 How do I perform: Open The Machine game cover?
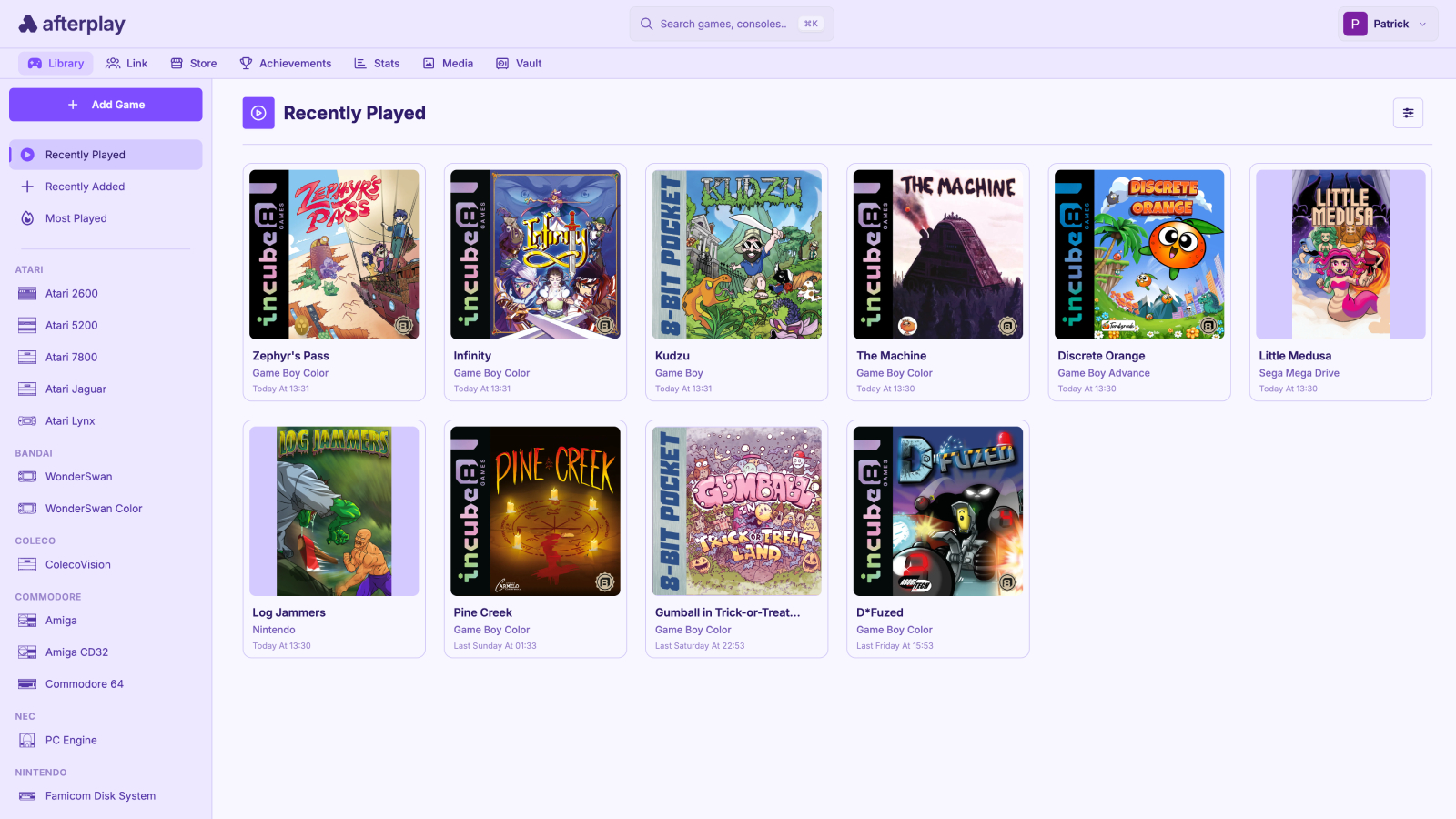coord(938,255)
